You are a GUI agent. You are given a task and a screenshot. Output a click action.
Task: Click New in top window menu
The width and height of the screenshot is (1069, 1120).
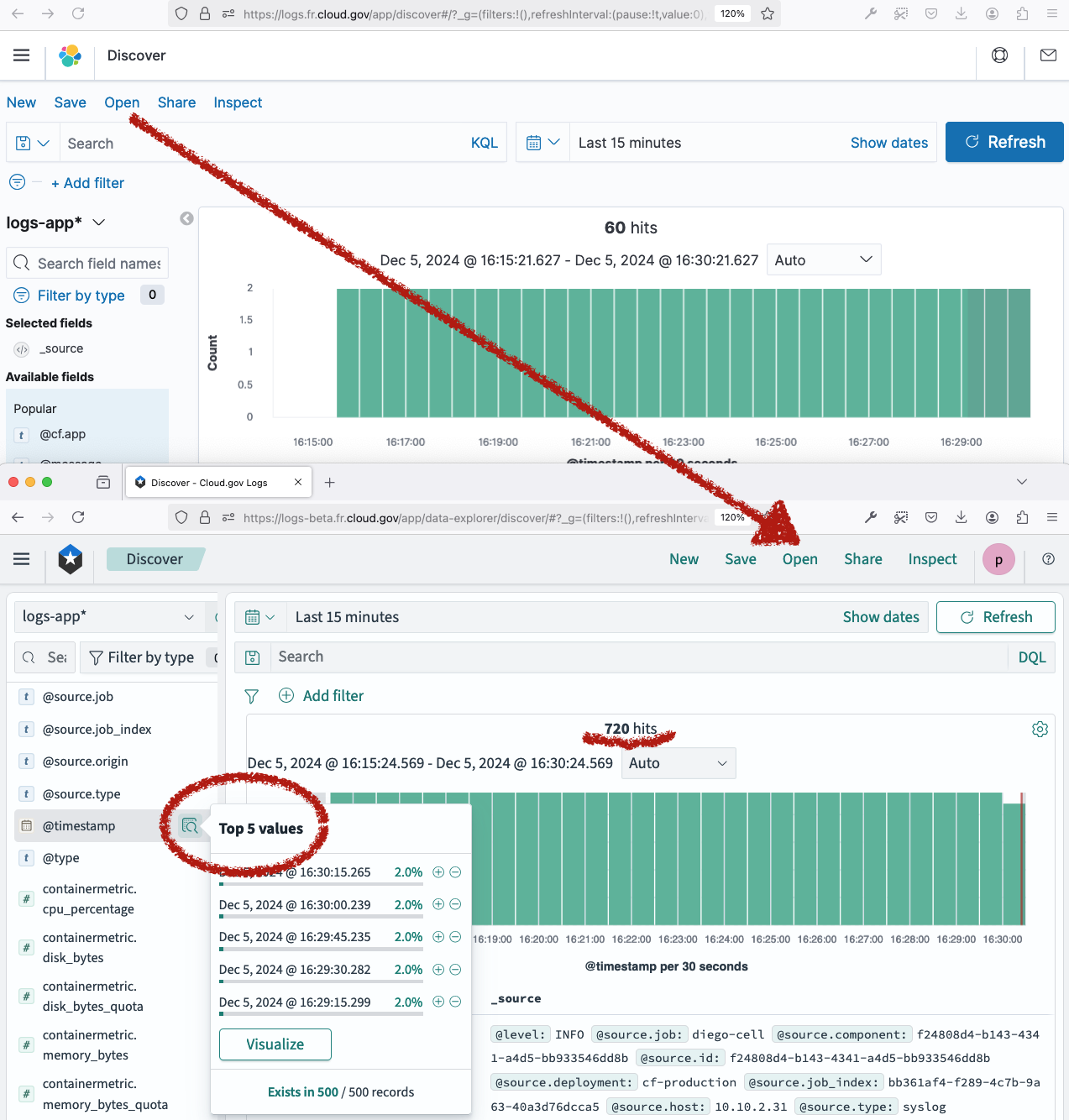tap(21, 102)
